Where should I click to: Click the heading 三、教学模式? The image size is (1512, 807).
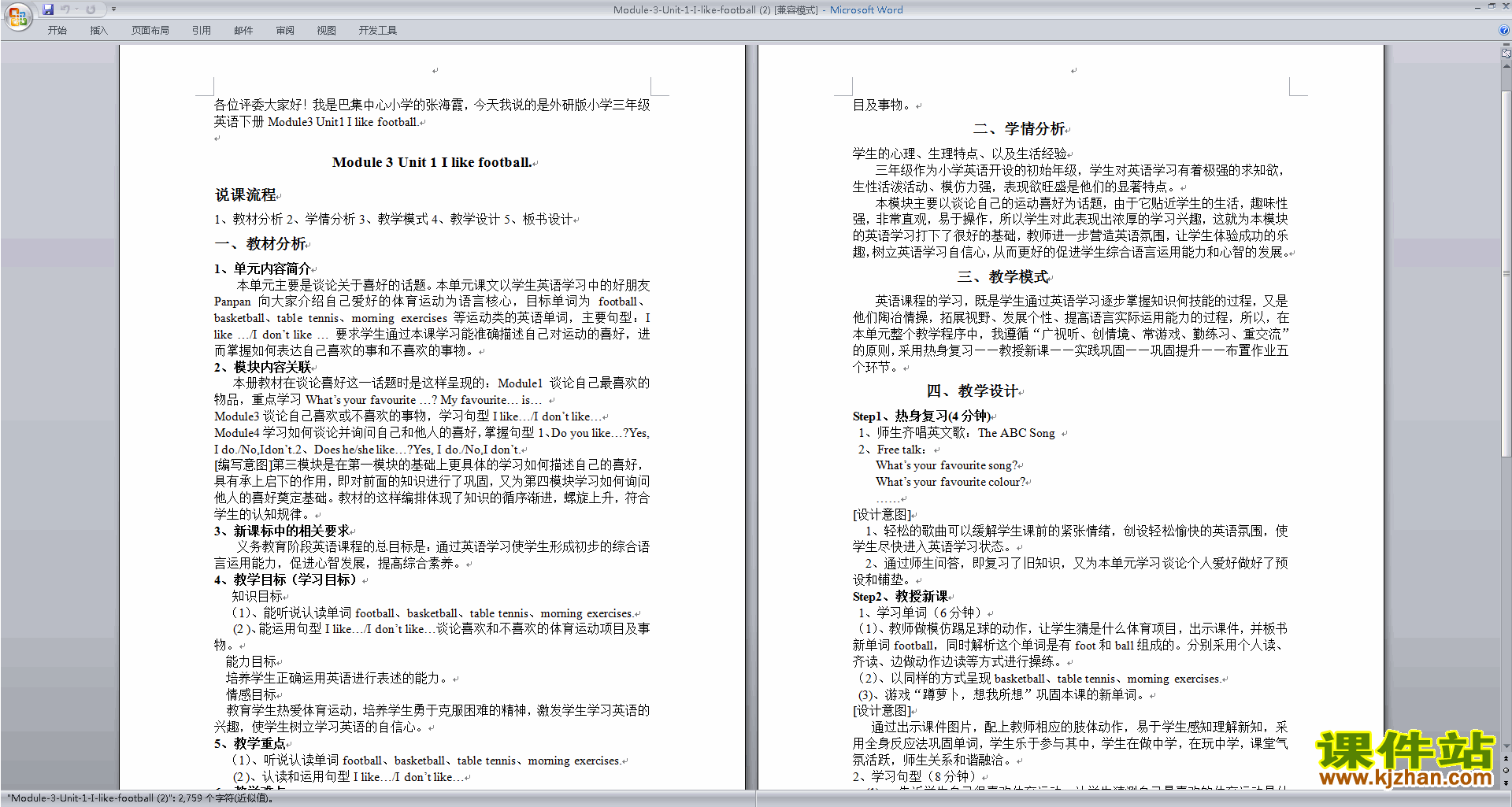pyautogui.click(x=1003, y=277)
